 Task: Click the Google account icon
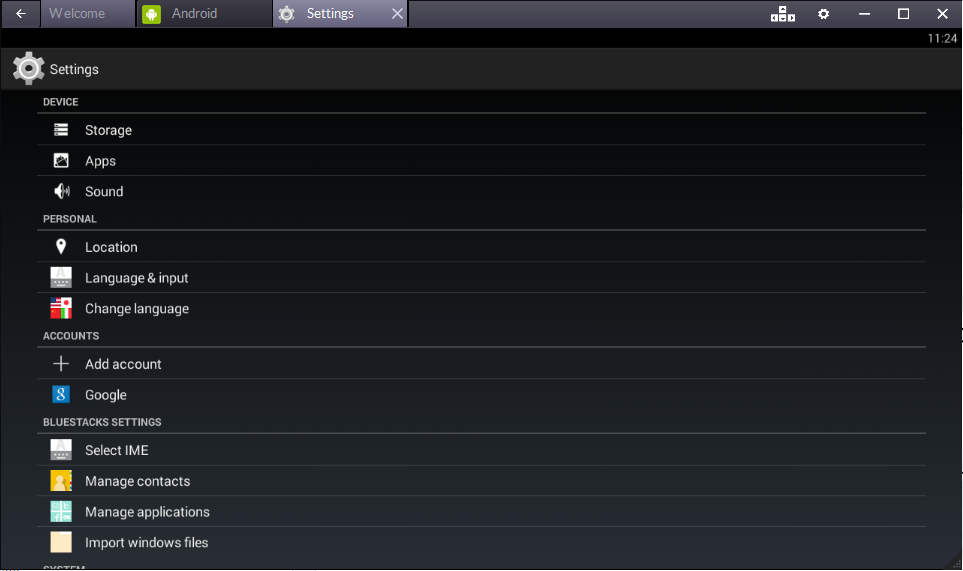click(61, 395)
